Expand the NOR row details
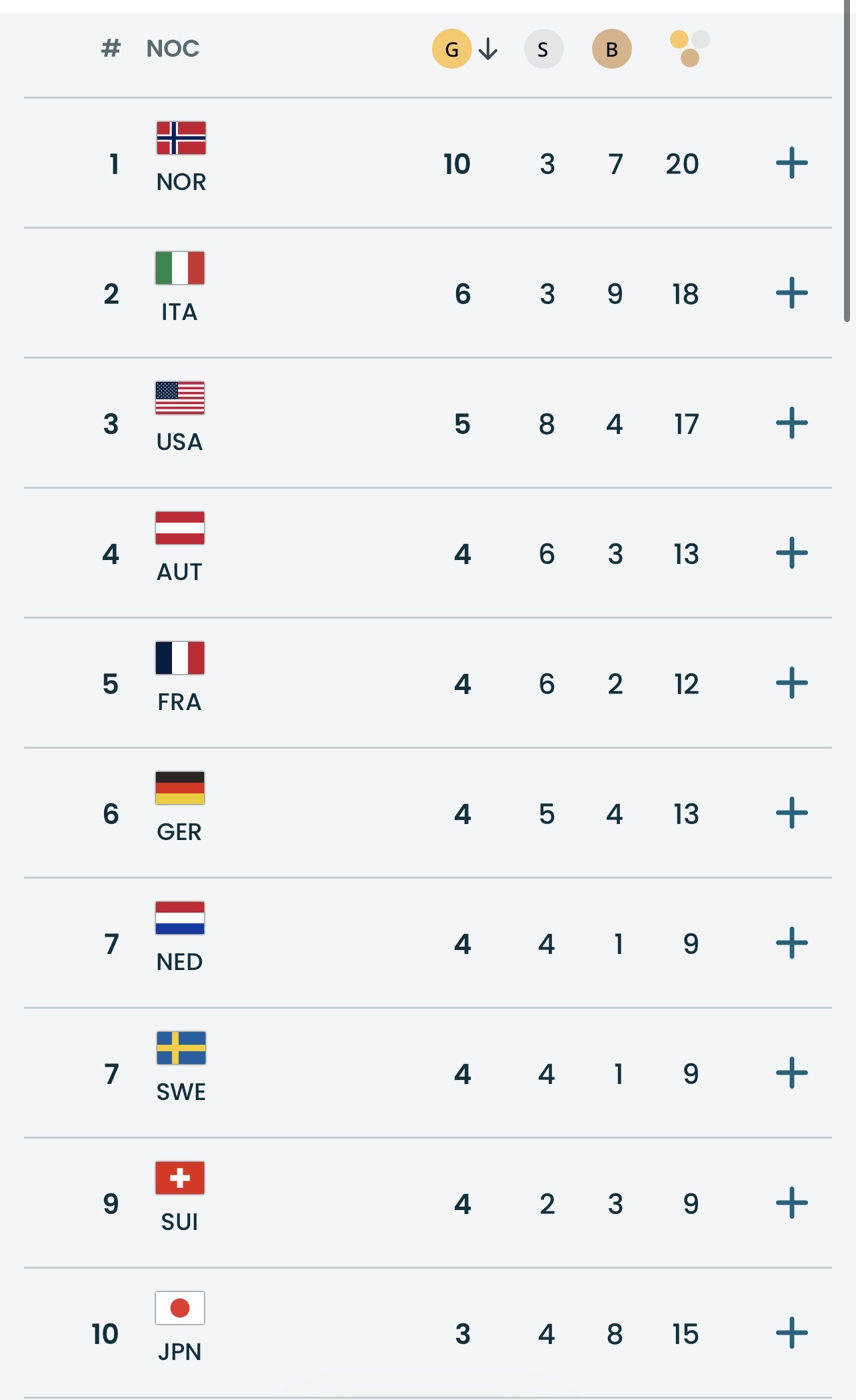This screenshot has width=856, height=1400. (791, 162)
